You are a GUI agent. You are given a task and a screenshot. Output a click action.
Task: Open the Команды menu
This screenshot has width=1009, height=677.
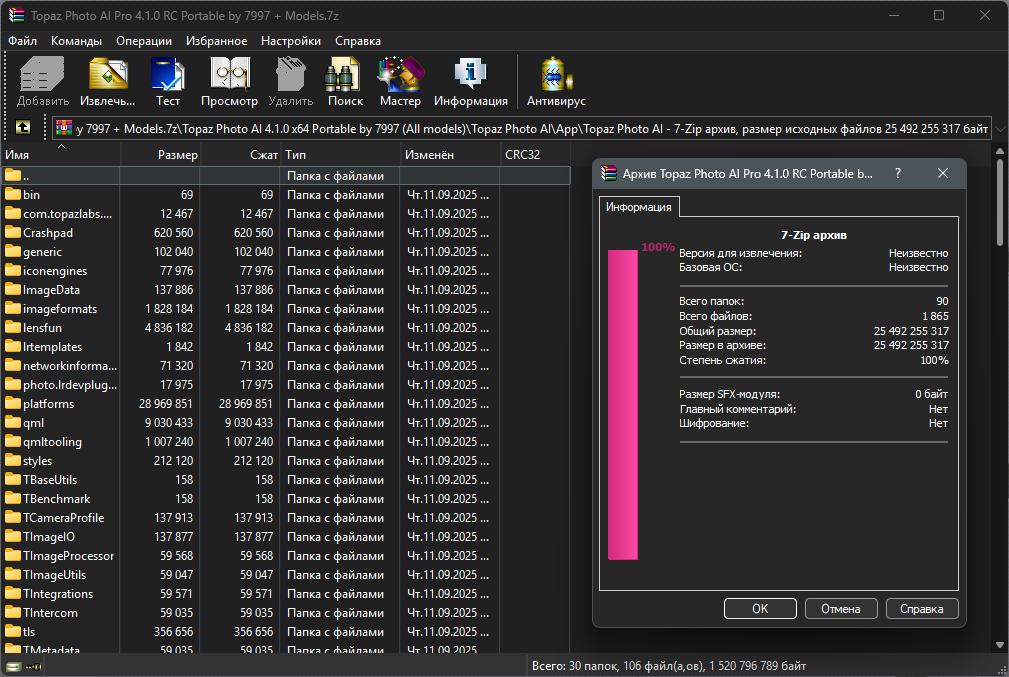(x=76, y=41)
